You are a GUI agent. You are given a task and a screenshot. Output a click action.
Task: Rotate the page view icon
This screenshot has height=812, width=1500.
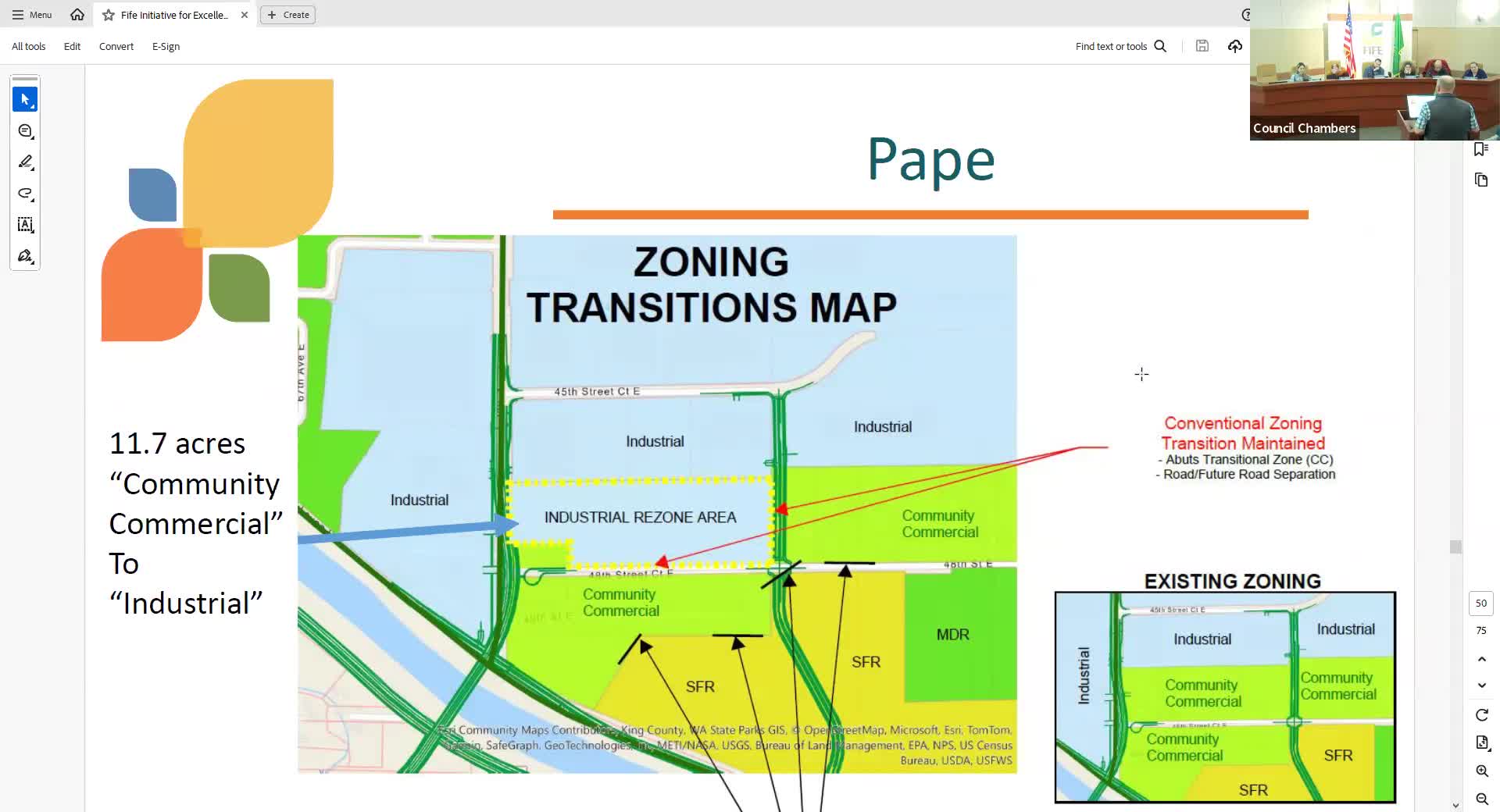coord(1481,715)
